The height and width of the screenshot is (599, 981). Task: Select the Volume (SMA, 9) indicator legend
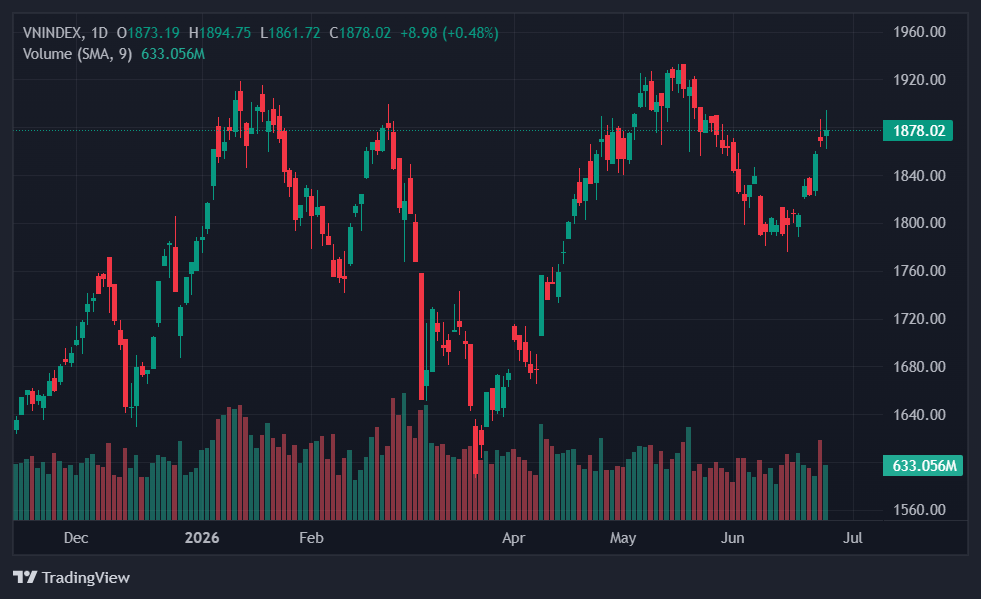point(78,54)
